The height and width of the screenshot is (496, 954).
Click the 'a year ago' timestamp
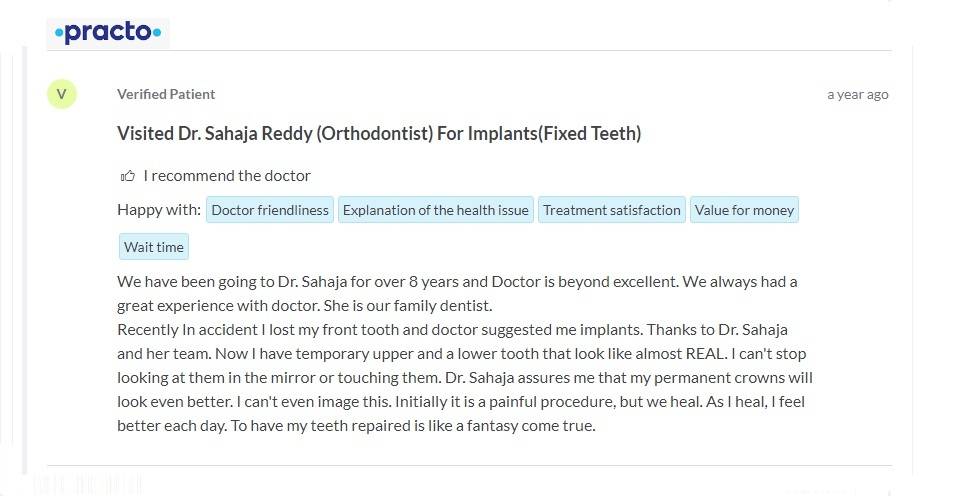tap(857, 94)
